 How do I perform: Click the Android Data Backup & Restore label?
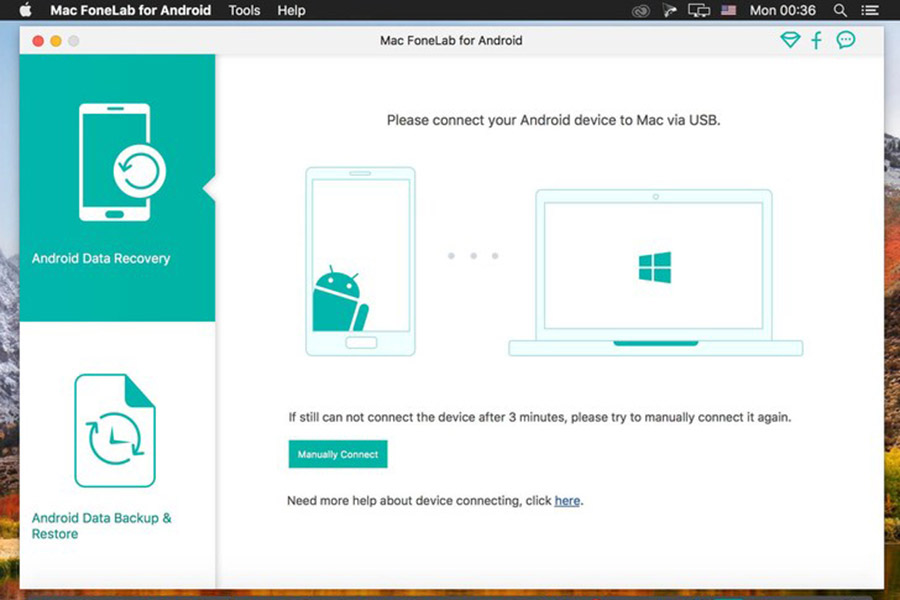[102, 525]
